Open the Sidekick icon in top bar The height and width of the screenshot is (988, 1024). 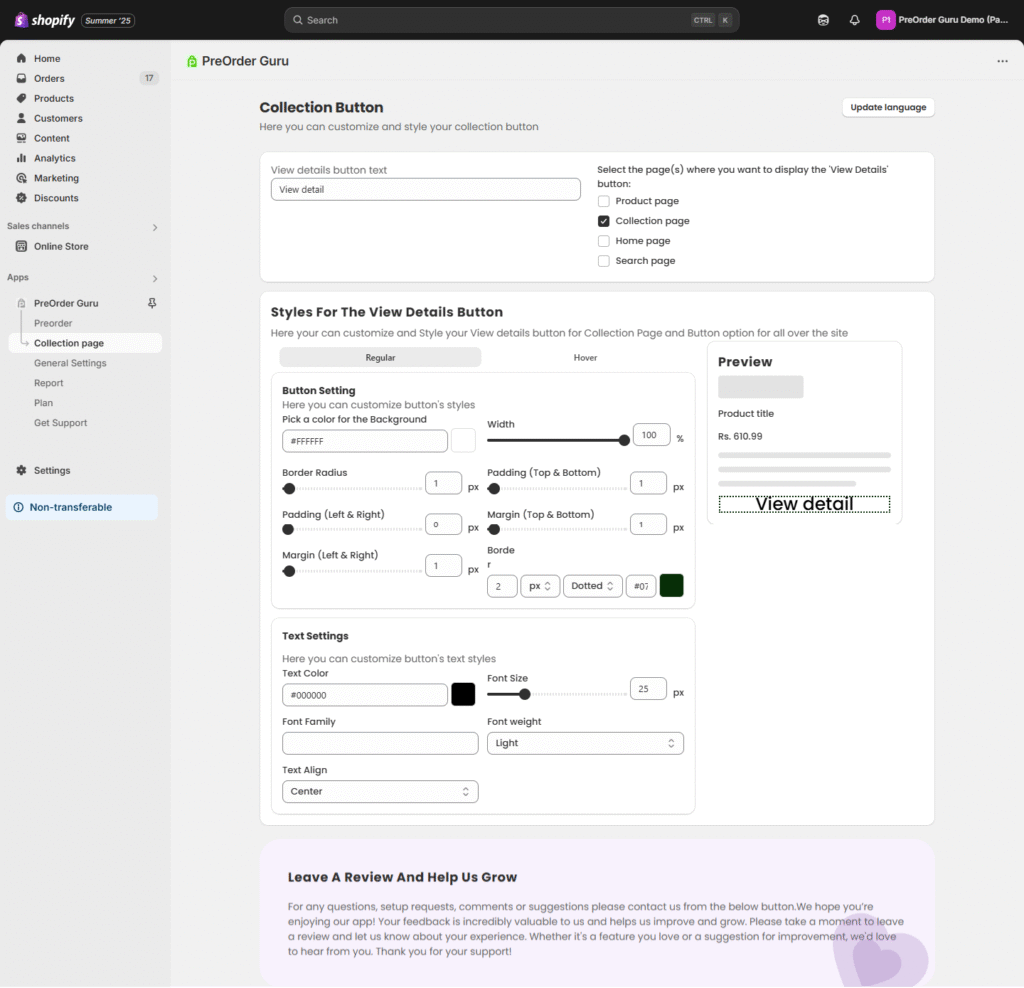823,20
